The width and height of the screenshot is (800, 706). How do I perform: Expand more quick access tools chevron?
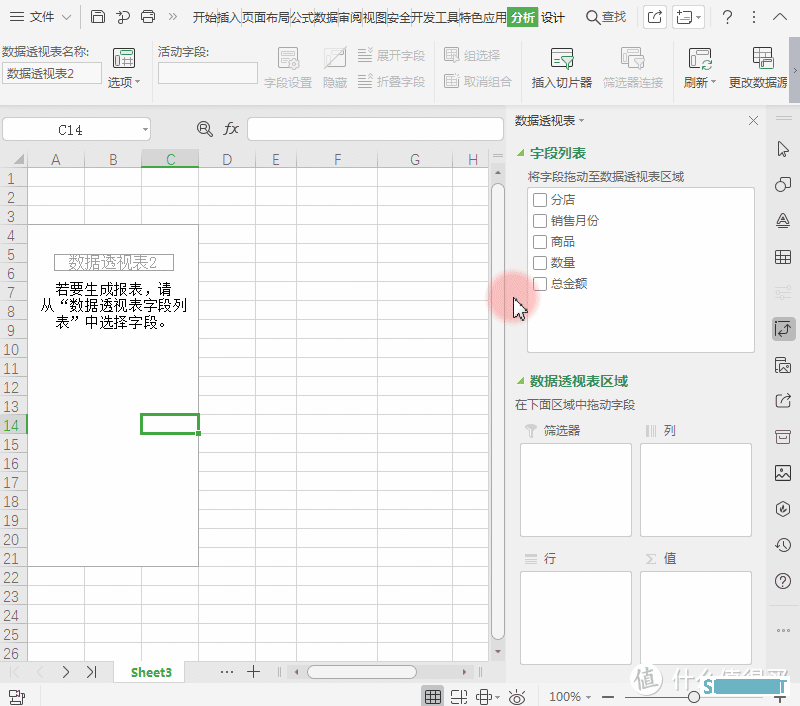coord(173,17)
